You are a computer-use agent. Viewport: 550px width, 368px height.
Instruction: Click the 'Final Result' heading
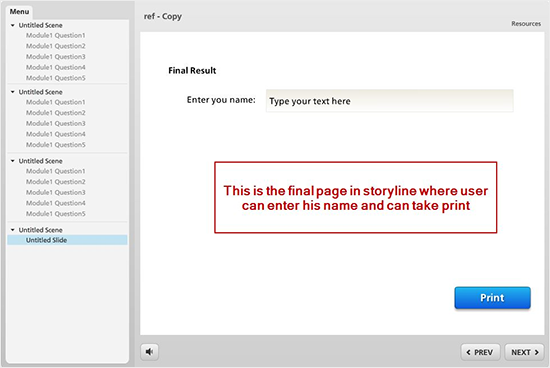click(x=192, y=71)
